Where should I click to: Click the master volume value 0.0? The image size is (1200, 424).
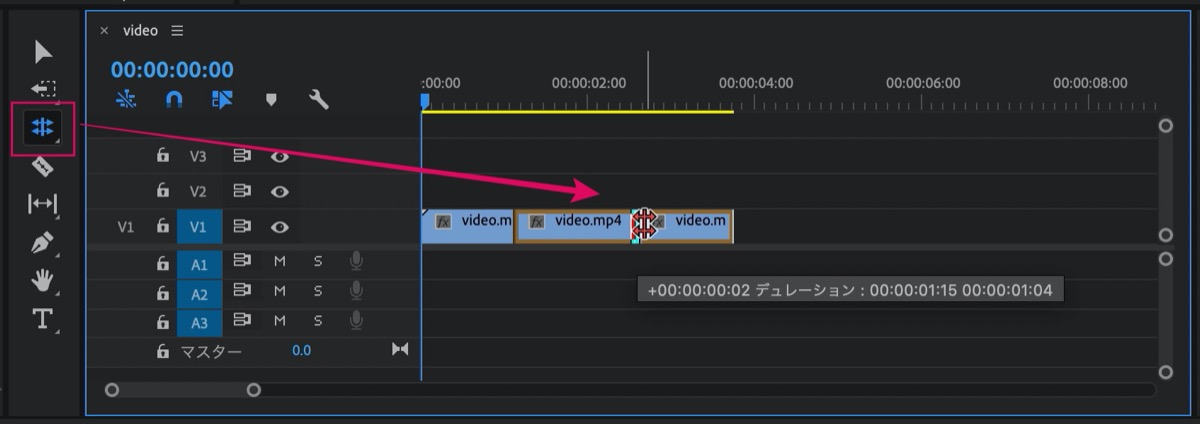point(301,351)
